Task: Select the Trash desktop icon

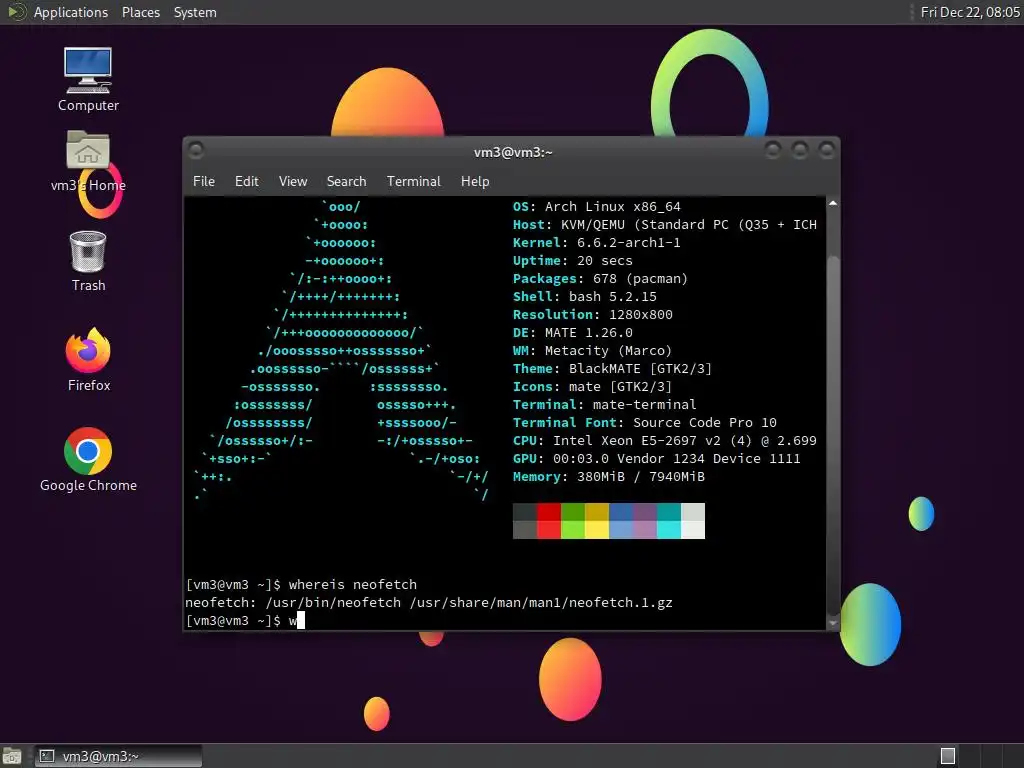Action: point(88,261)
